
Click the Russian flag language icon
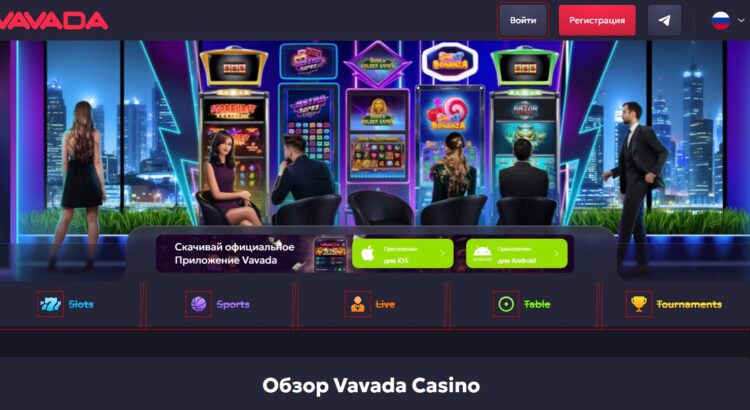pyautogui.click(x=721, y=21)
